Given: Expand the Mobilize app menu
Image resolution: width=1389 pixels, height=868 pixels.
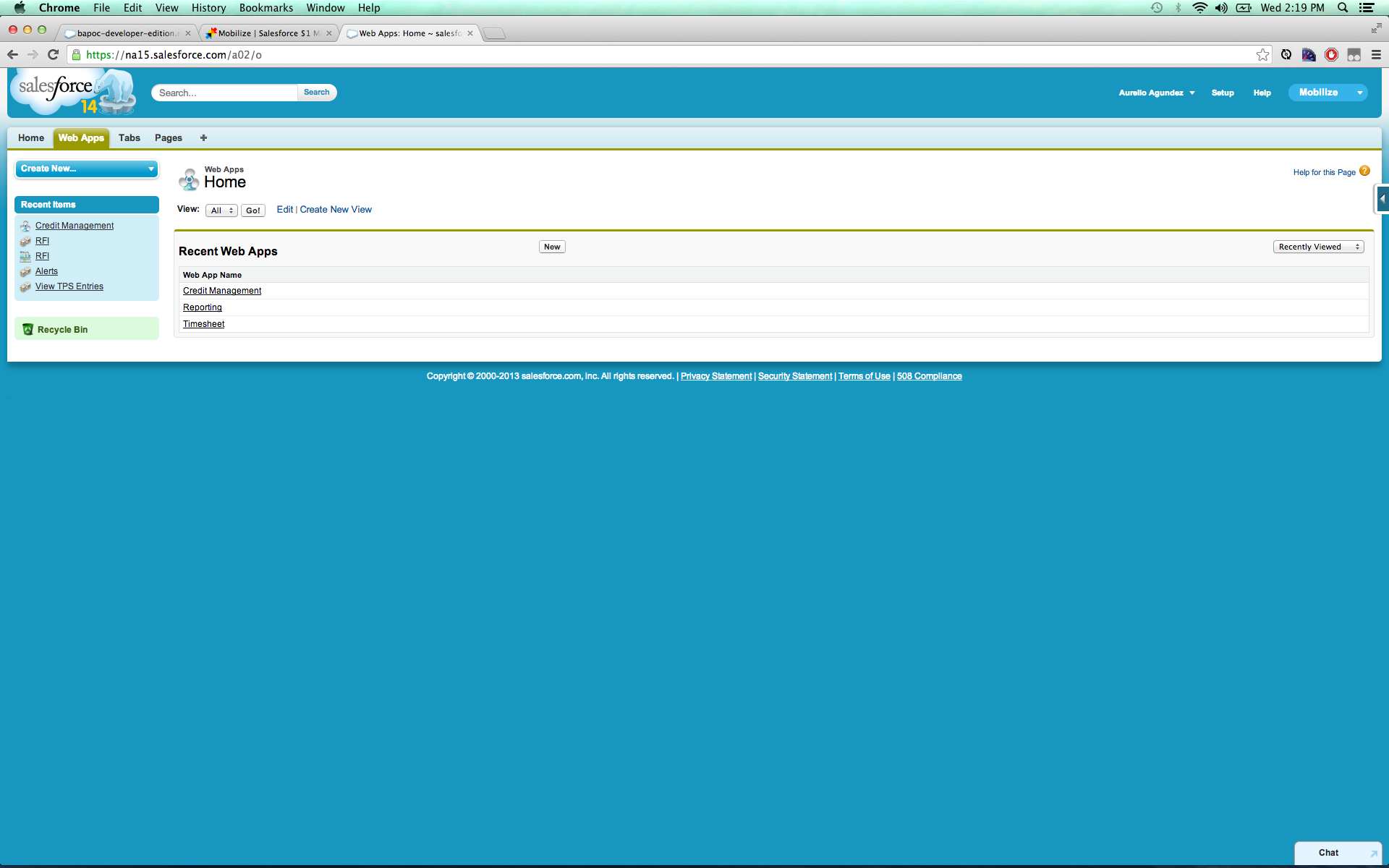Looking at the screenshot, I should click(1359, 93).
